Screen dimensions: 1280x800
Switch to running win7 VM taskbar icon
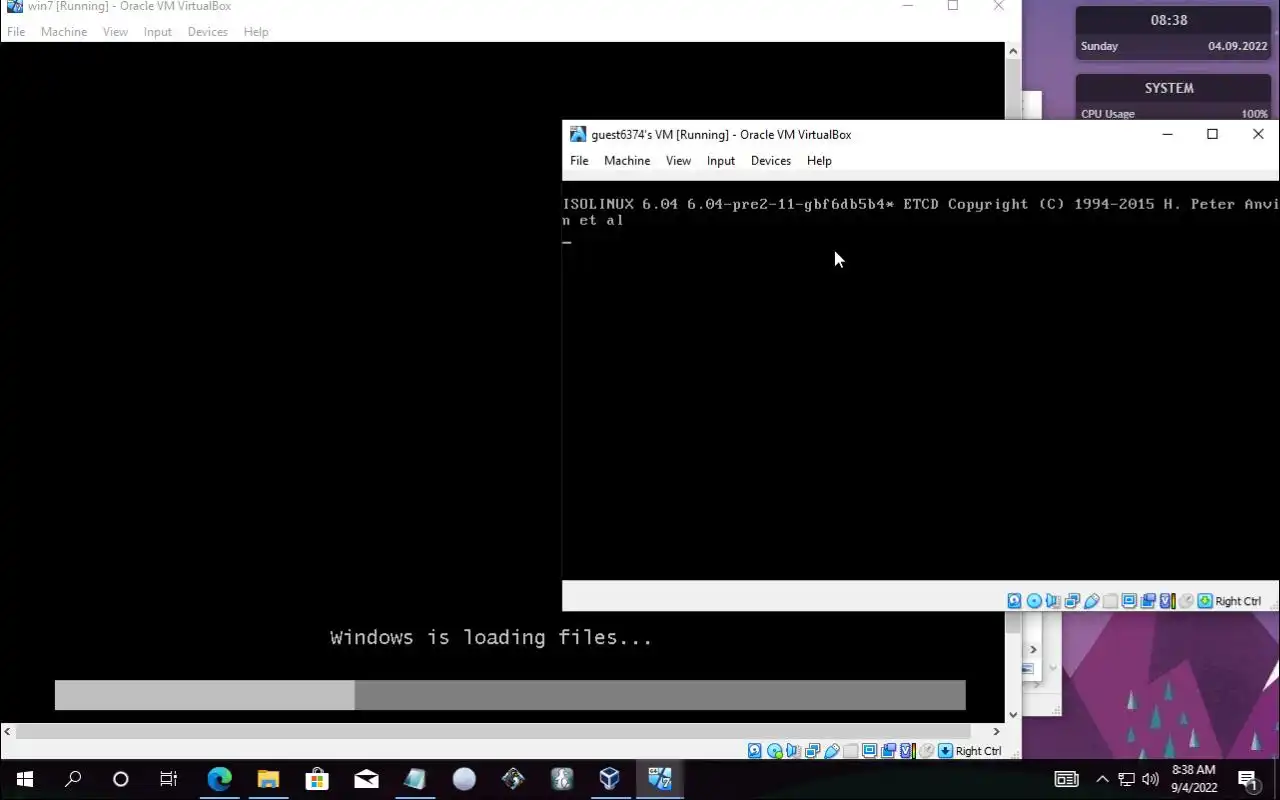tap(660, 779)
